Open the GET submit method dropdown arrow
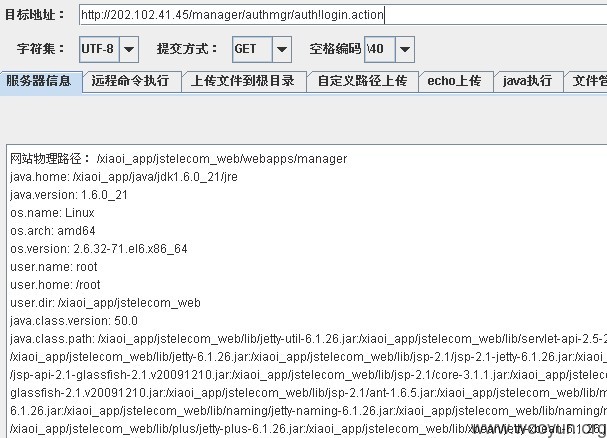The image size is (607, 438). pyautogui.click(x=282, y=49)
